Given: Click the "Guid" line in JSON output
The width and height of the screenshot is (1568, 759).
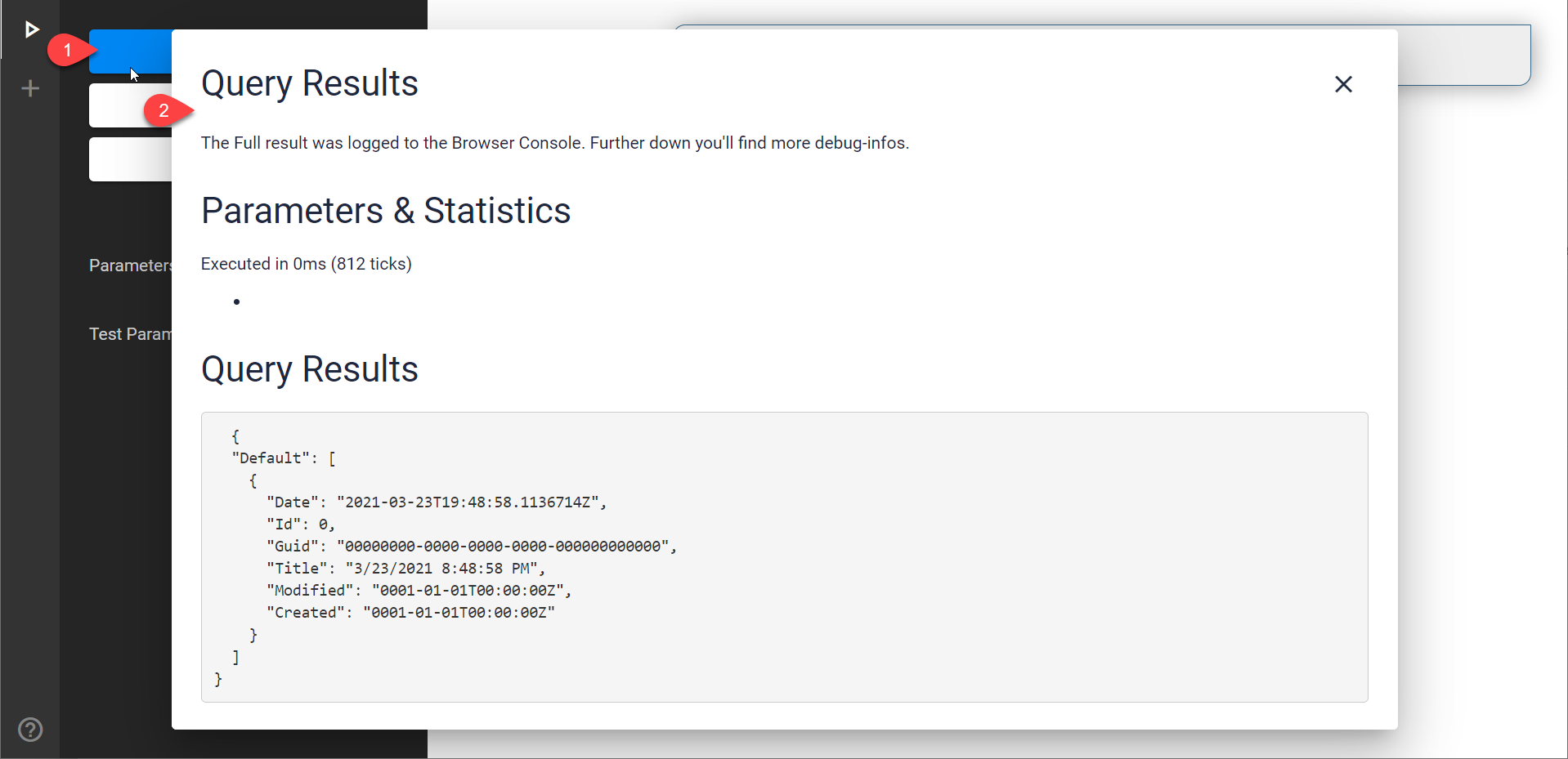Looking at the screenshot, I should click(x=472, y=547).
